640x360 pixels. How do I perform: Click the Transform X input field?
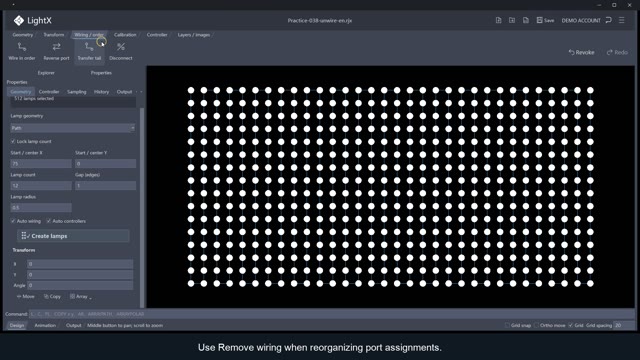coord(80,264)
